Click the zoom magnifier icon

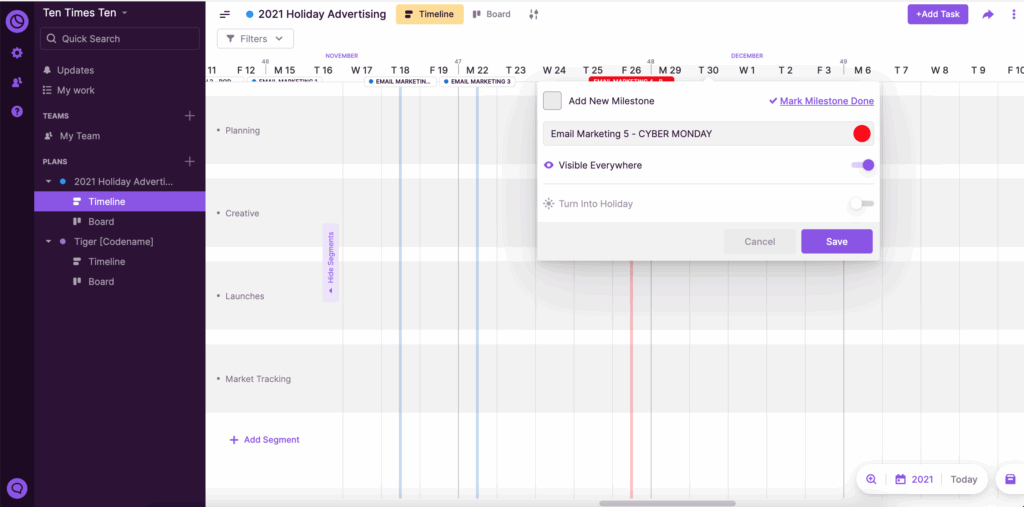click(x=871, y=479)
